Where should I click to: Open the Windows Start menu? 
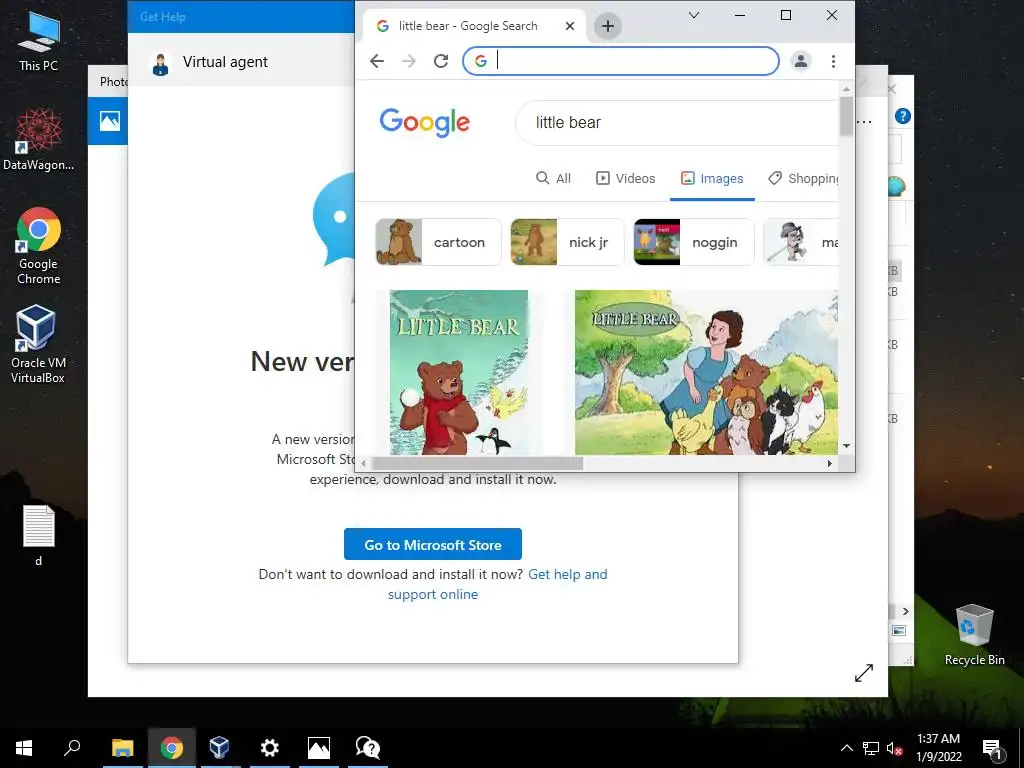click(x=24, y=748)
